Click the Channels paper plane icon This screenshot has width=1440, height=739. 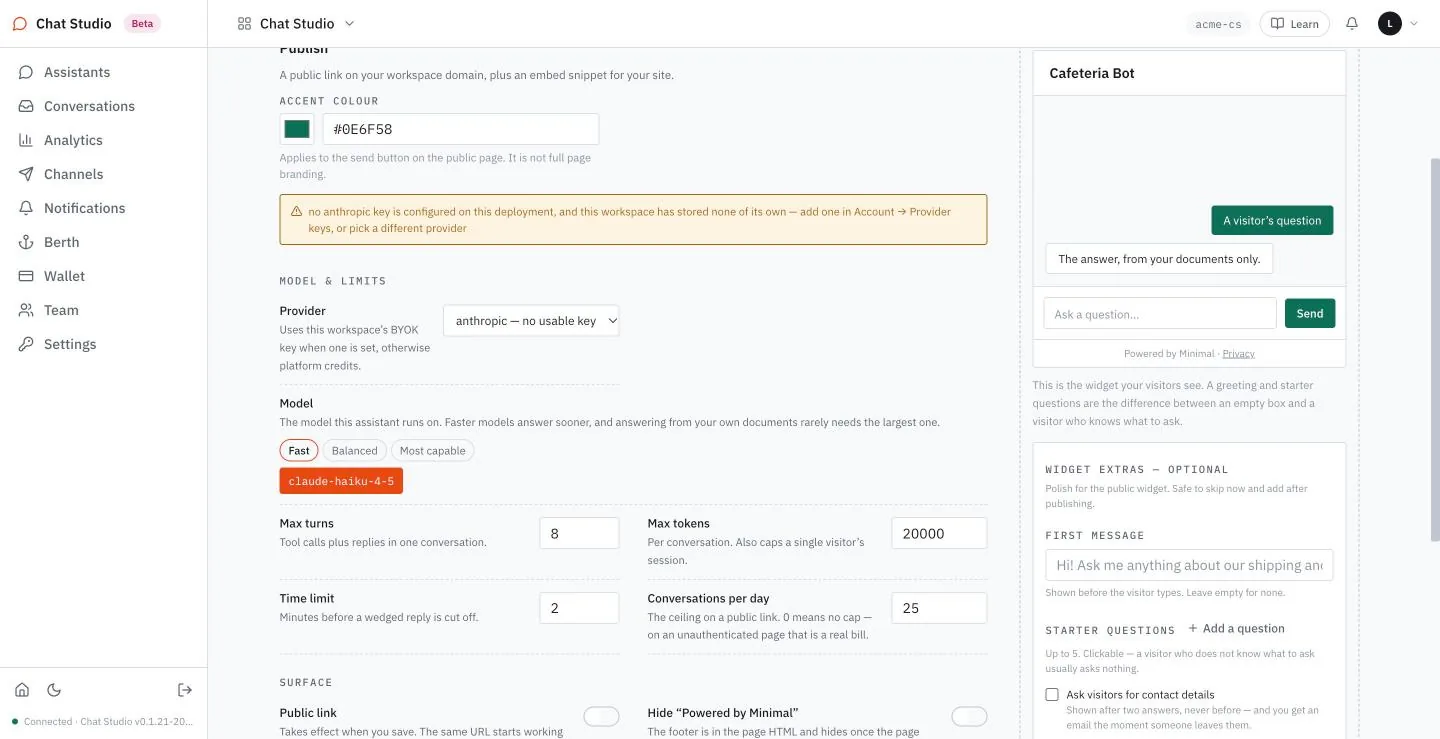26,174
